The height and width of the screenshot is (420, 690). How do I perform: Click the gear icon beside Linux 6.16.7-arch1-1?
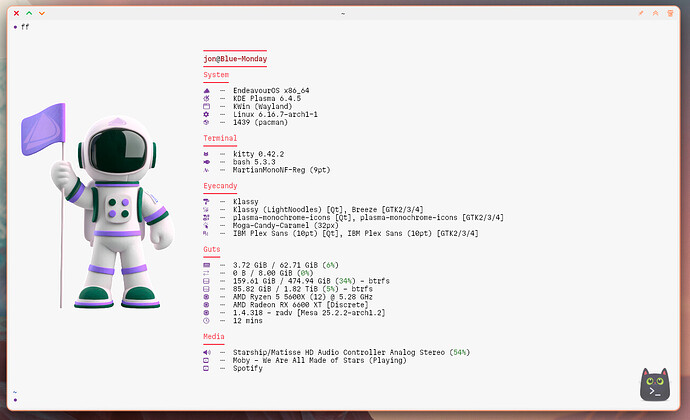point(206,114)
